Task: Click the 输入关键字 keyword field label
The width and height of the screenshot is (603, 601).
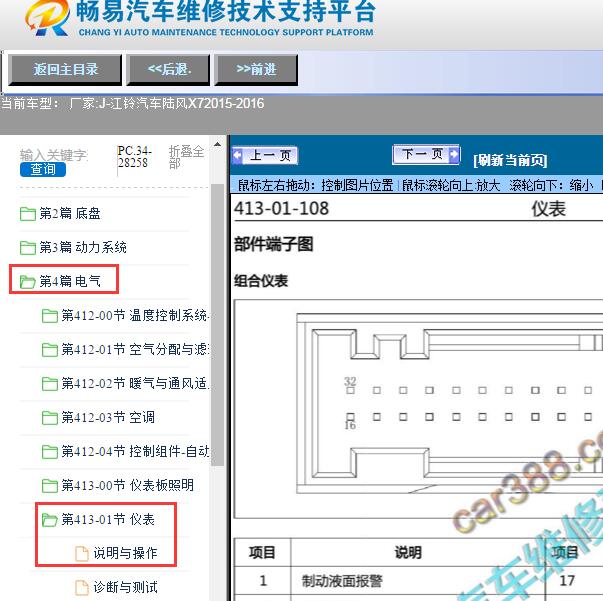Action: click(54, 155)
